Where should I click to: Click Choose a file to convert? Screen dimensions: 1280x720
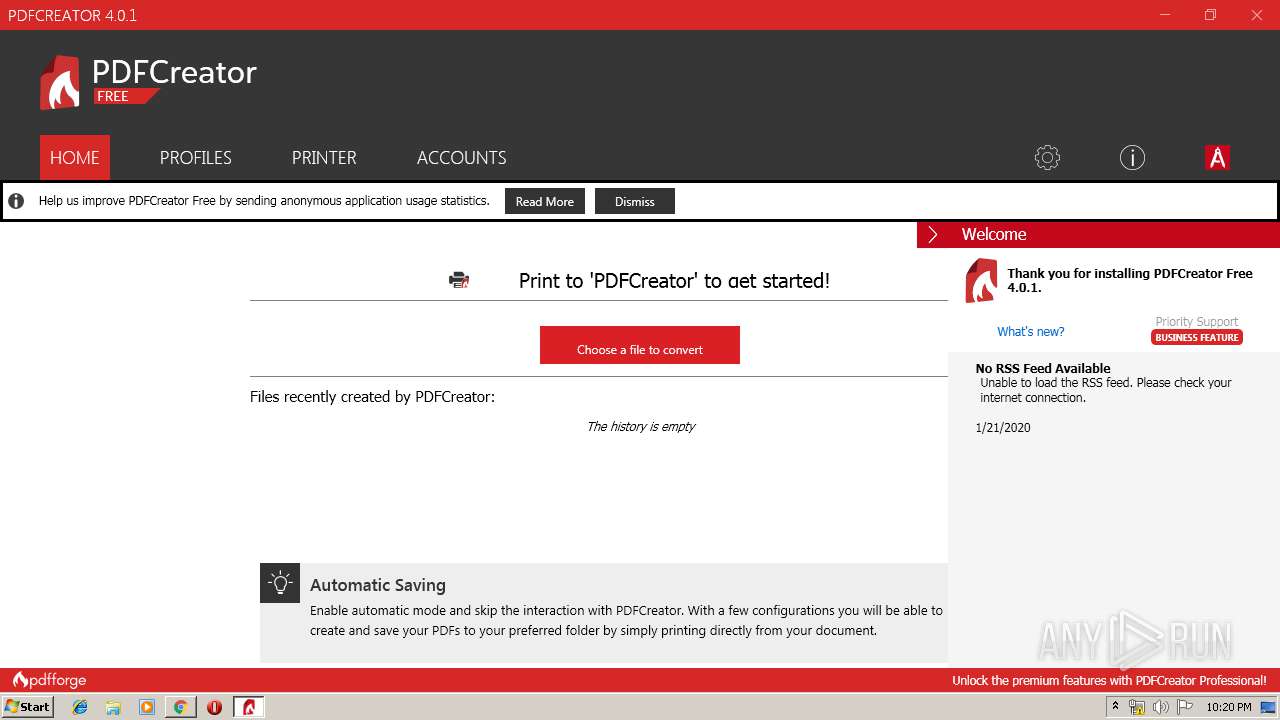640,345
